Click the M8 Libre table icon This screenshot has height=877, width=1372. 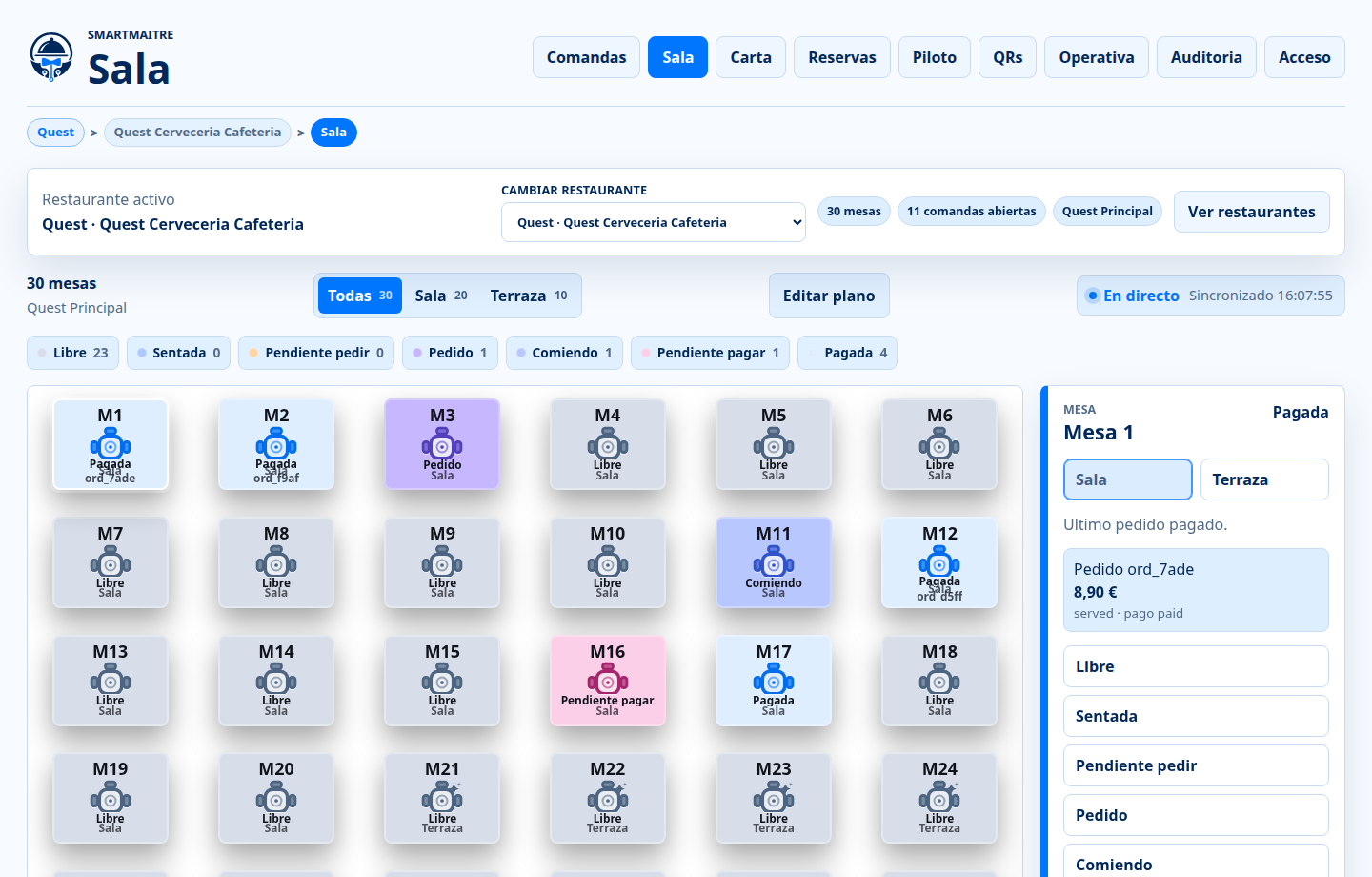(276, 562)
